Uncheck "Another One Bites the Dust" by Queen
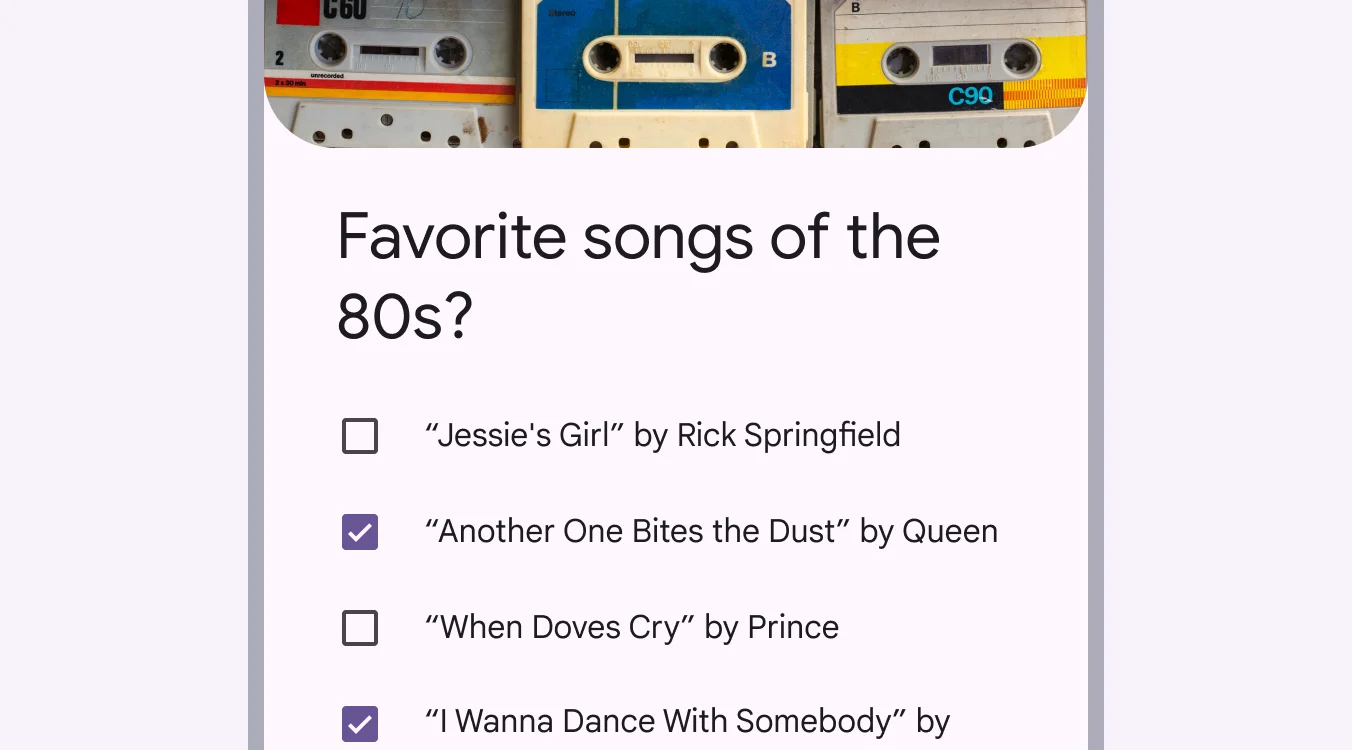The image size is (1352, 750). tap(360, 532)
